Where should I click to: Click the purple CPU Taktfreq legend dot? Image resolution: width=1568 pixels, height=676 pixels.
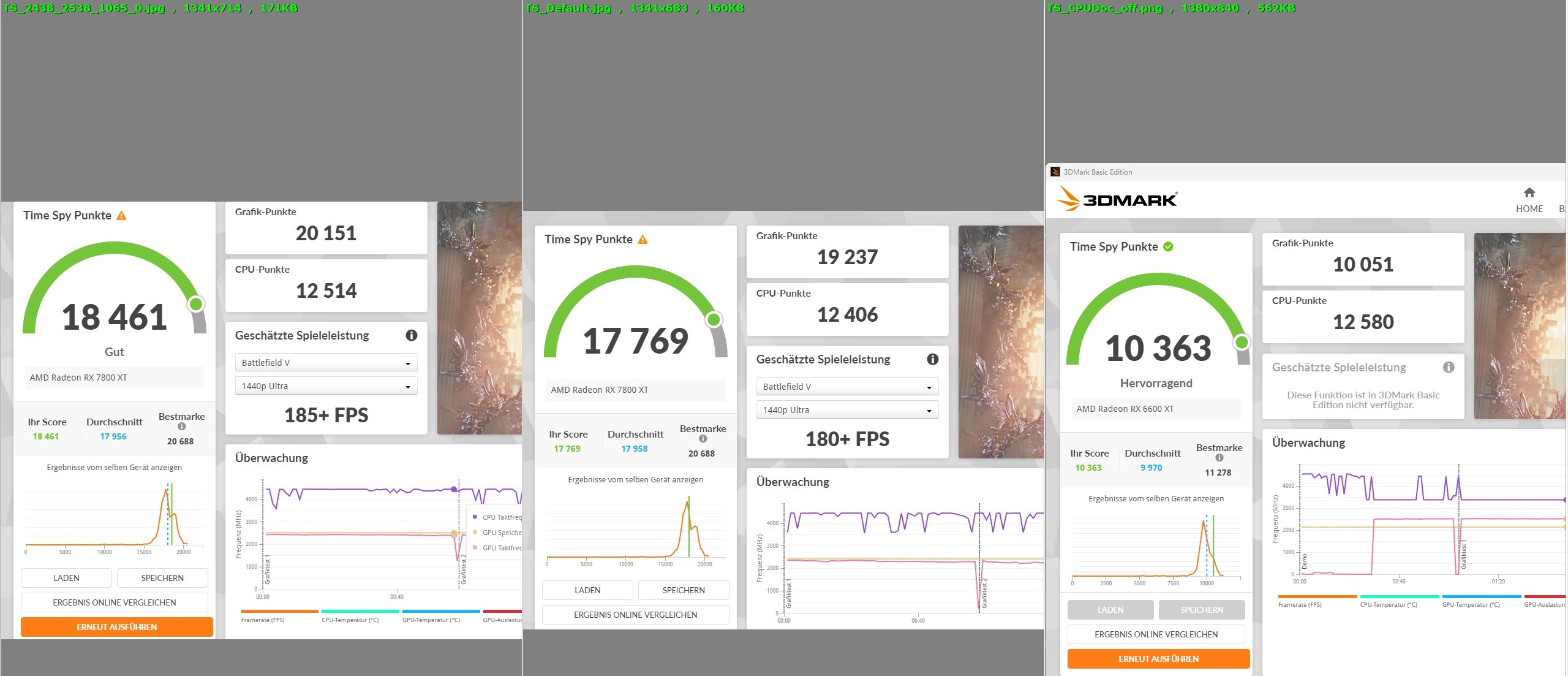(x=475, y=517)
